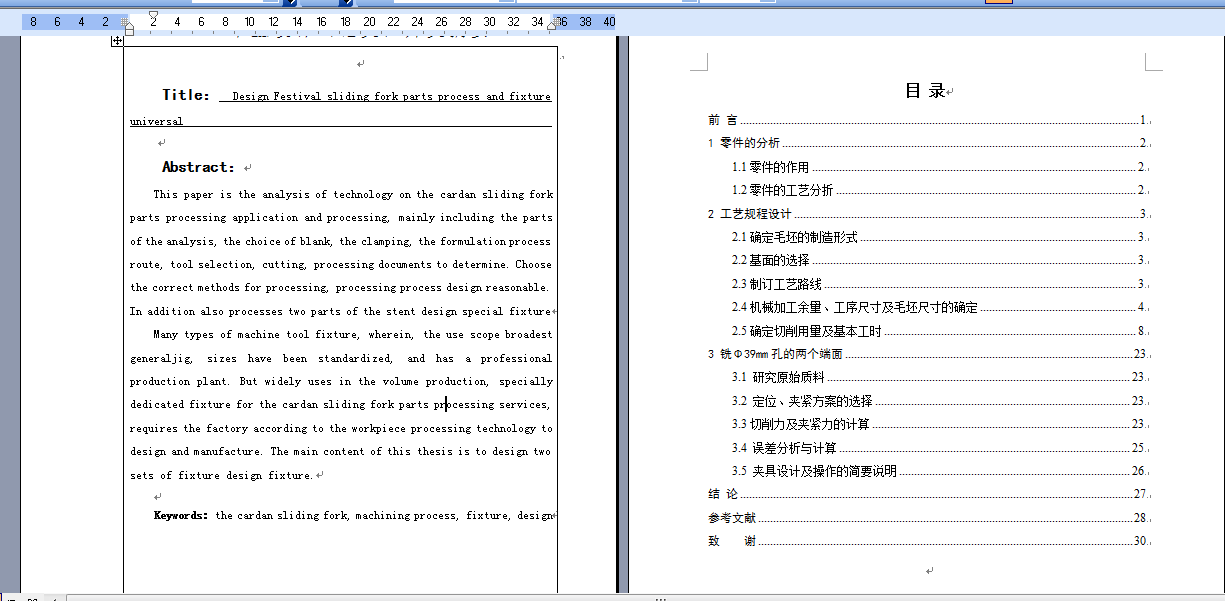The height and width of the screenshot is (601, 1225).
Task: Select the right indent marker on the ruler
Action: tap(552, 25)
